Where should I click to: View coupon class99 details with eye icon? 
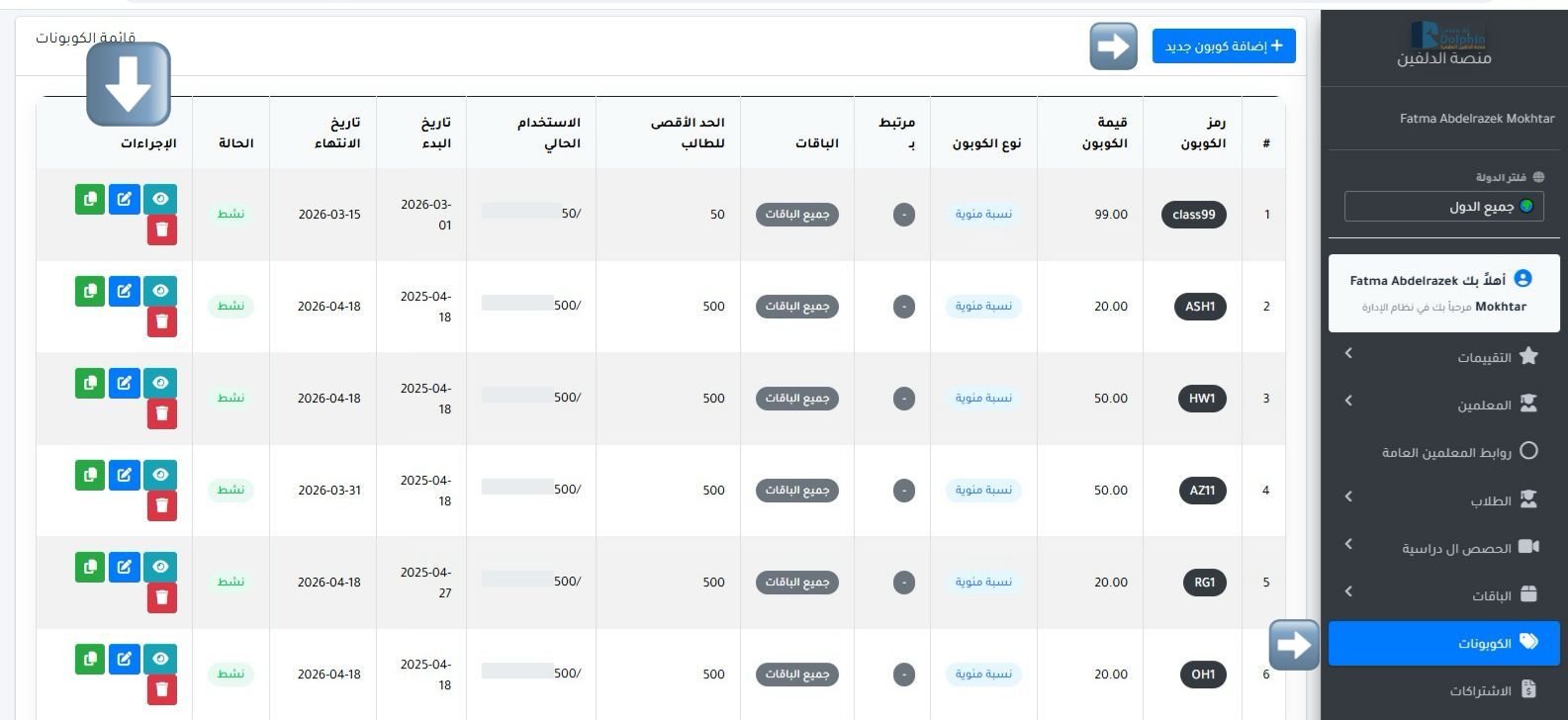pyautogui.click(x=160, y=199)
